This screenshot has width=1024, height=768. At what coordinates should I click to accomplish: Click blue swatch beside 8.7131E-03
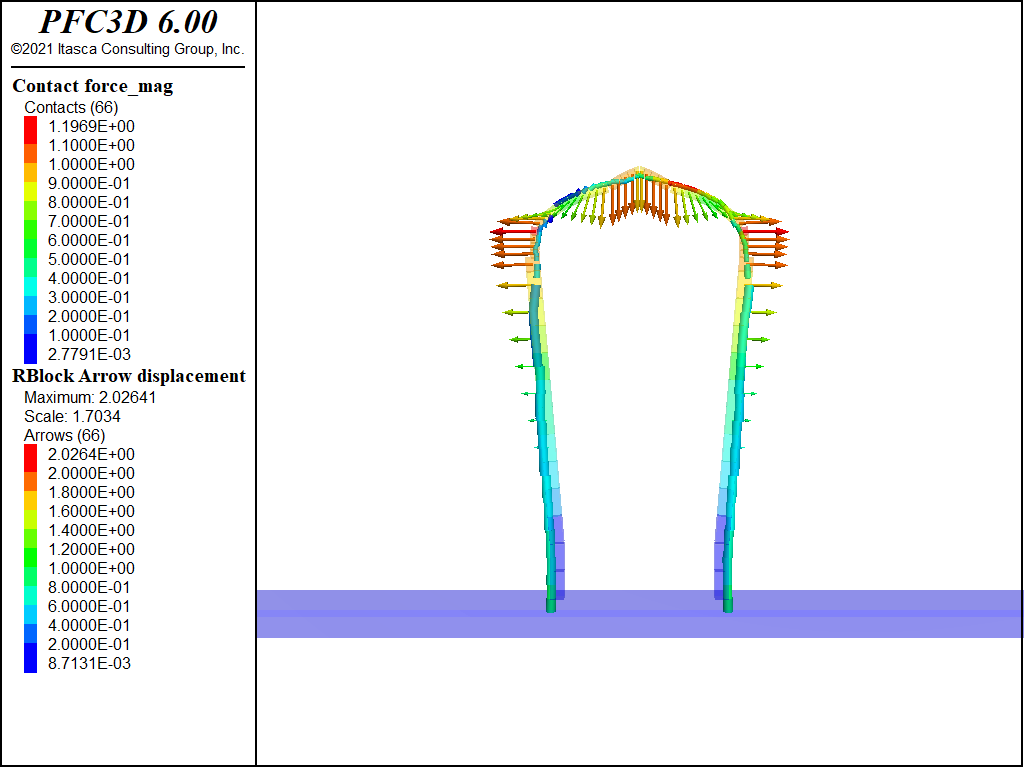click(31, 663)
